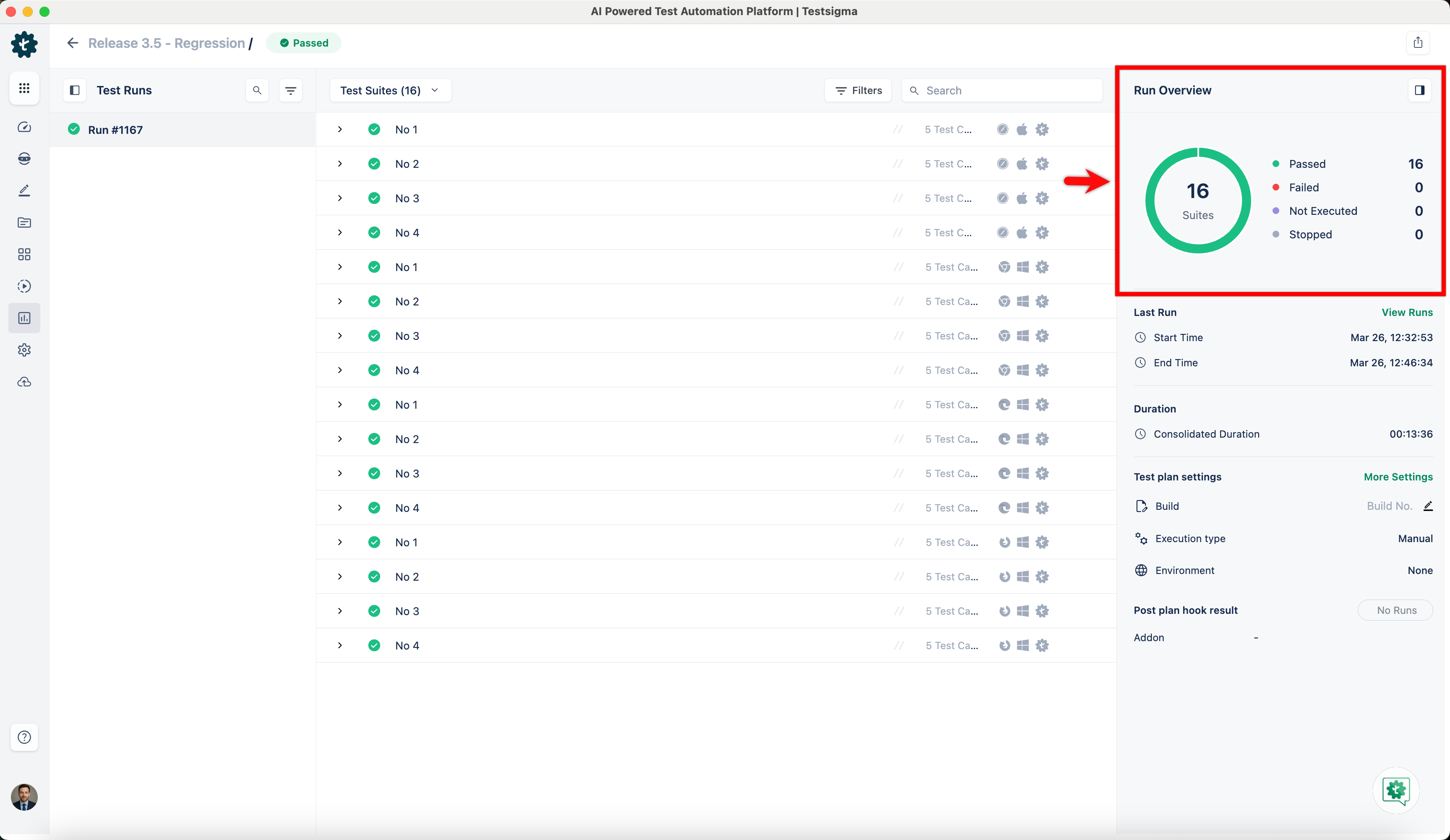Image resolution: width=1450 pixels, height=840 pixels.
Task: Click the Release 3.5 - Regression breadcrumb
Action: (x=166, y=43)
